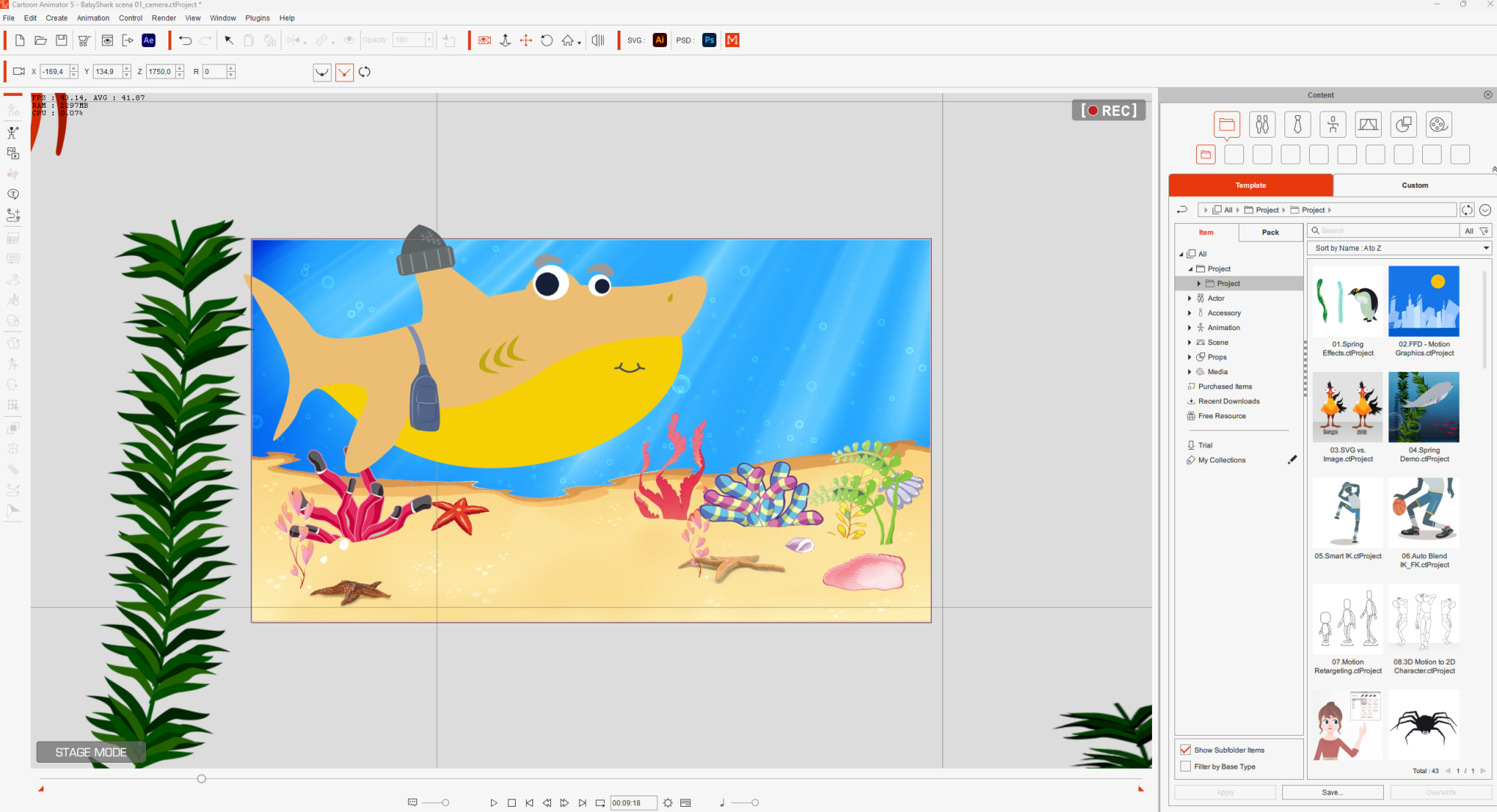Create a new project file
Viewport: 1497px width, 812px height.
tap(20, 40)
